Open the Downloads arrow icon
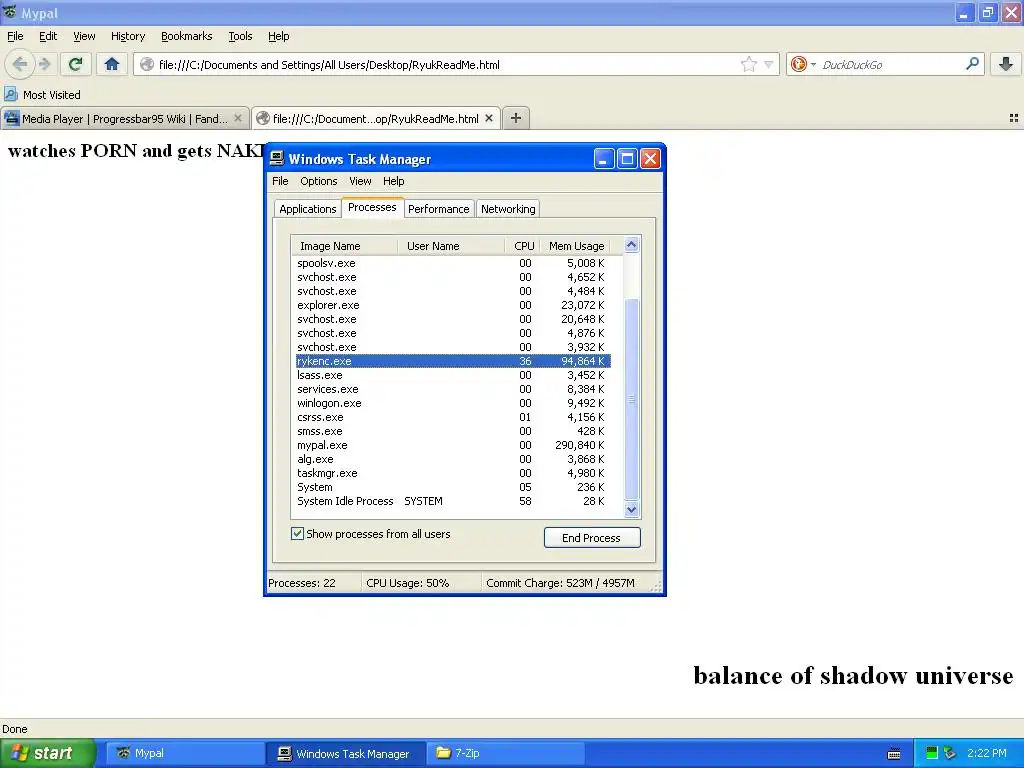1024x768 pixels. click(1006, 64)
